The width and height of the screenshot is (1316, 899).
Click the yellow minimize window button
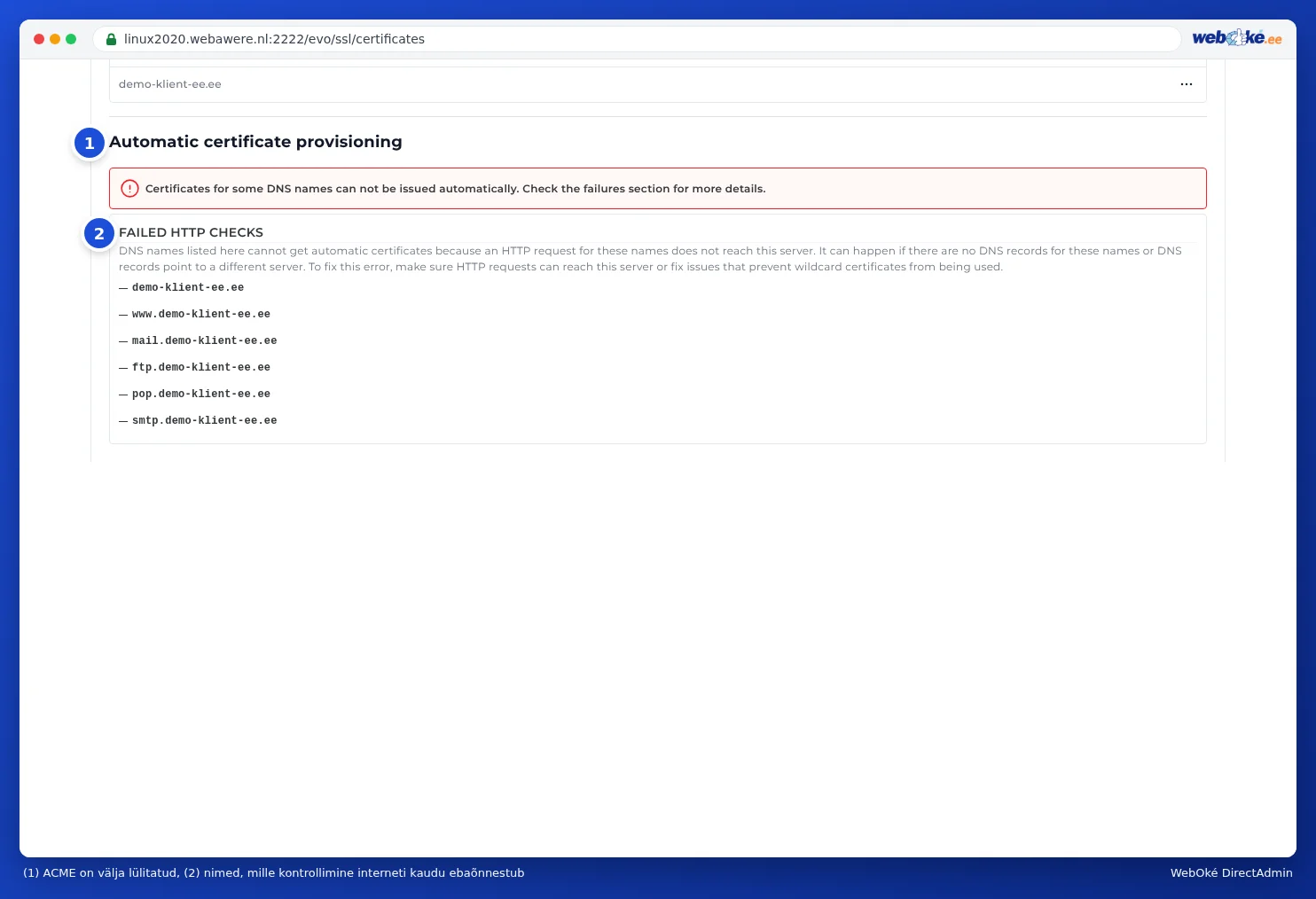[55, 39]
